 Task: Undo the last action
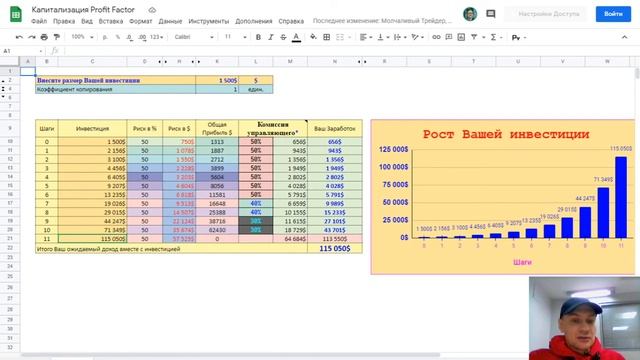[x=19, y=37]
